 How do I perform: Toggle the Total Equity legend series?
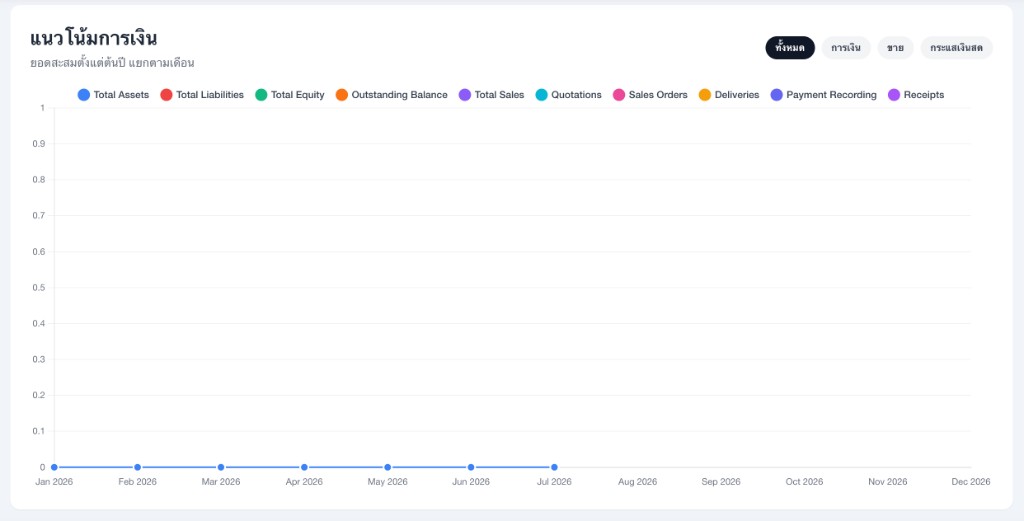click(x=290, y=95)
